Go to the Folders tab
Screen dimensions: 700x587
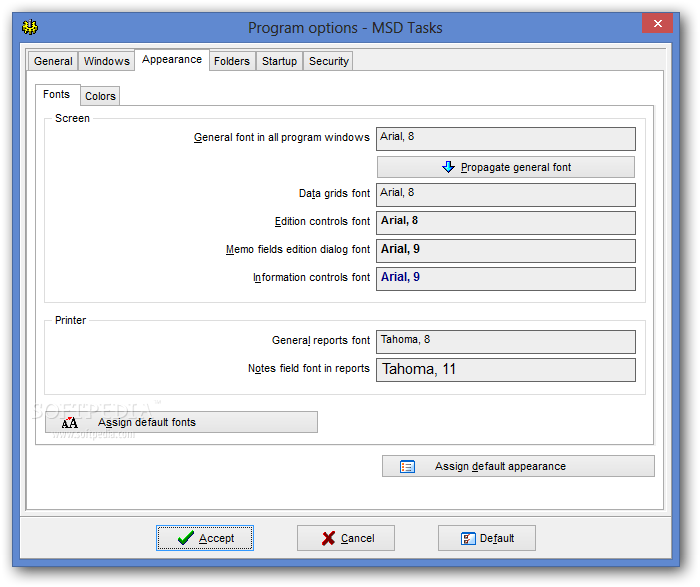232,61
